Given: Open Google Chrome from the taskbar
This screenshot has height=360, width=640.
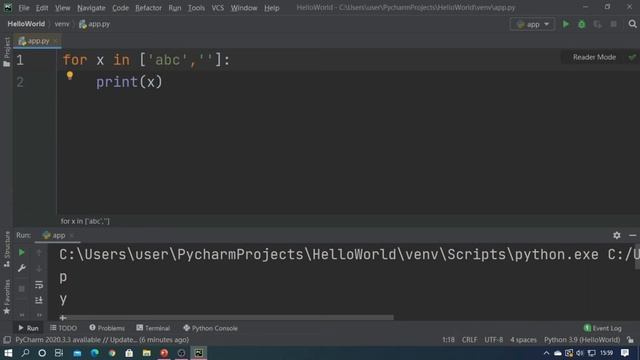Looking at the screenshot, I should tap(112, 353).
